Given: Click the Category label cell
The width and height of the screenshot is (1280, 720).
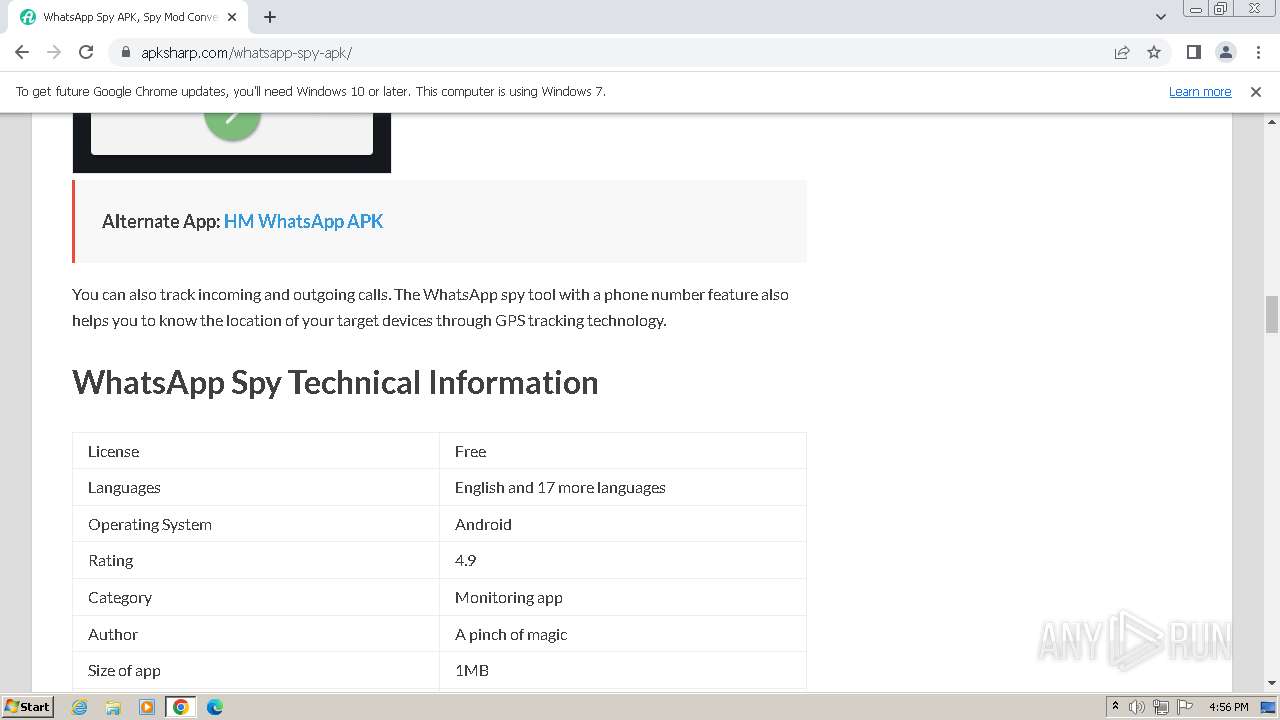Looking at the screenshot, I should [x=256, y=597].
